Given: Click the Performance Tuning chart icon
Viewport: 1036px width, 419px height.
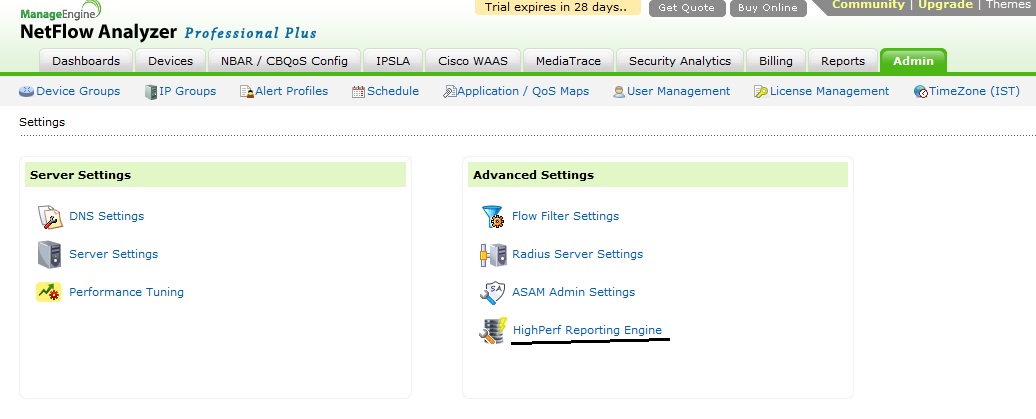Looking at the screenshot, I should click(49, 292).
